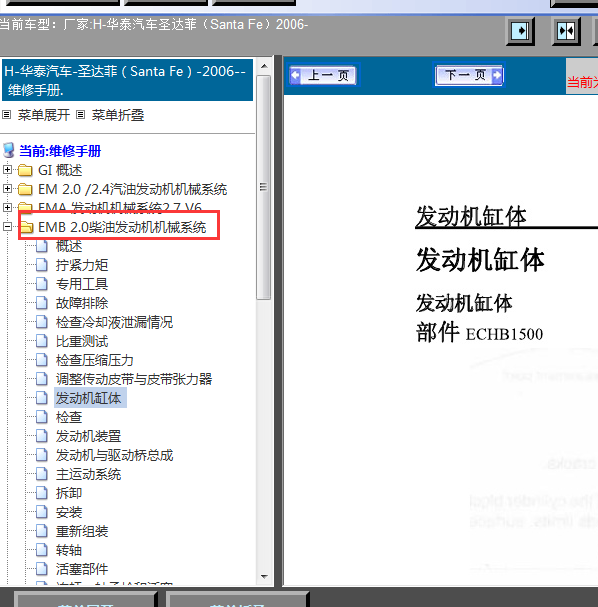The height and width of the screenshot is (607, 598).
Task: Open the 安装 page
Action: (69, 513)
